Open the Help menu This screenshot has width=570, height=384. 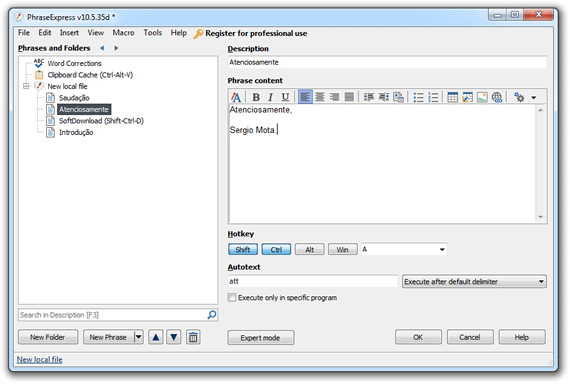pyautogui.click(x=179, y=33)
